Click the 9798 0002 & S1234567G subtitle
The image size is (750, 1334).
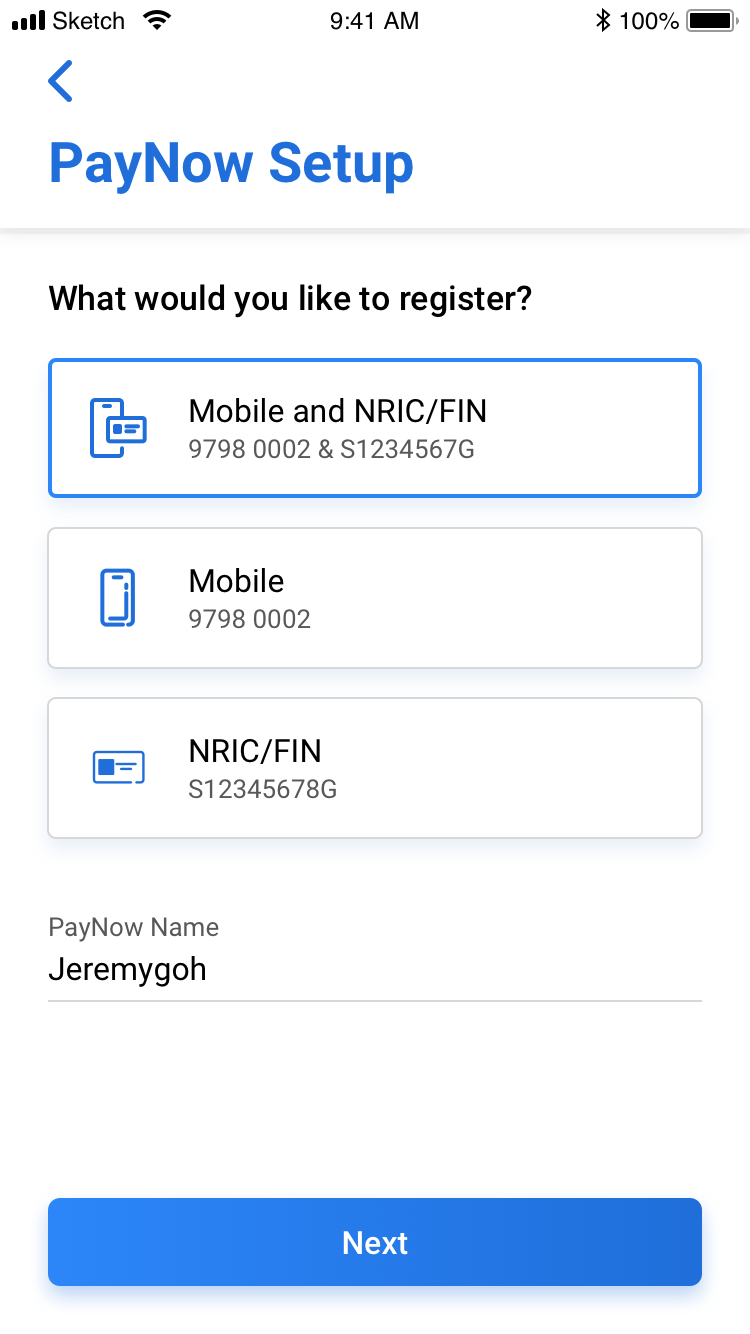(331, 450)
